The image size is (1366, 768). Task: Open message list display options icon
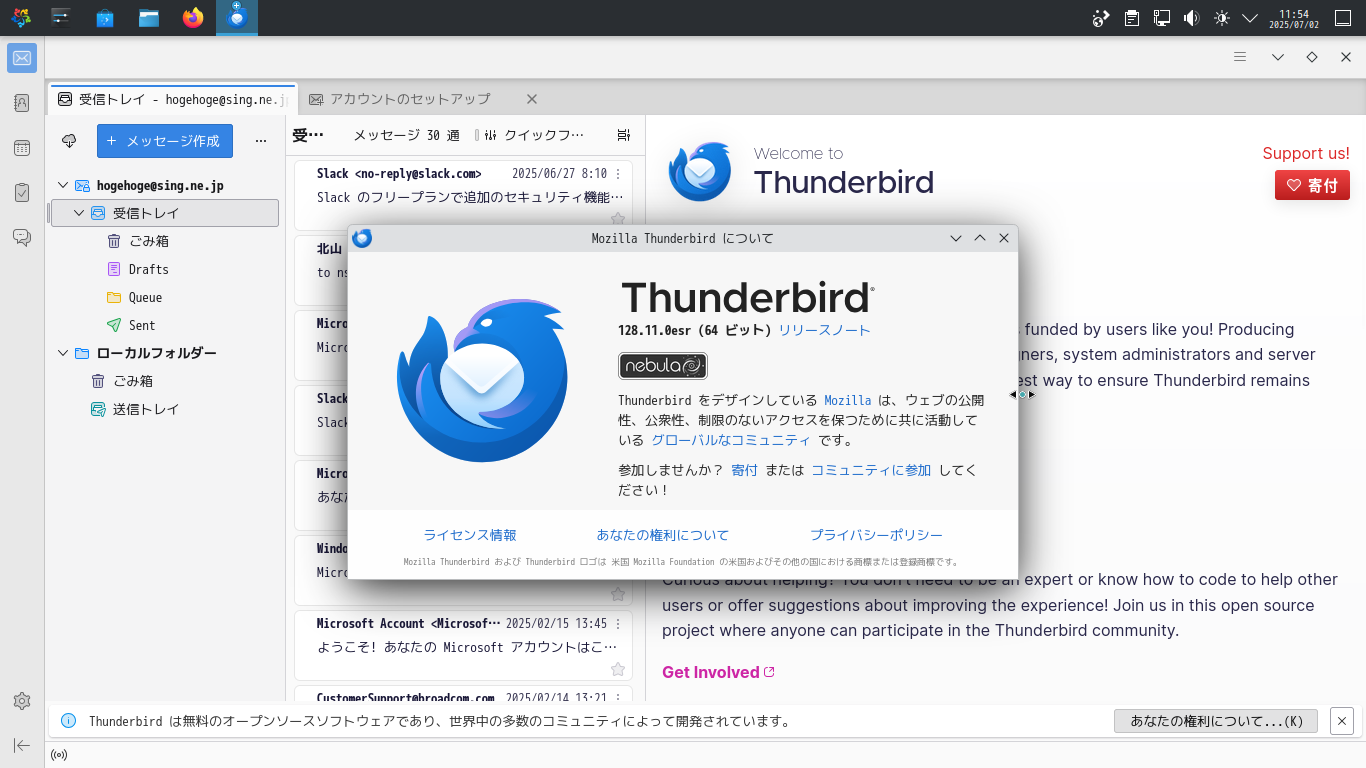(624, 135)
